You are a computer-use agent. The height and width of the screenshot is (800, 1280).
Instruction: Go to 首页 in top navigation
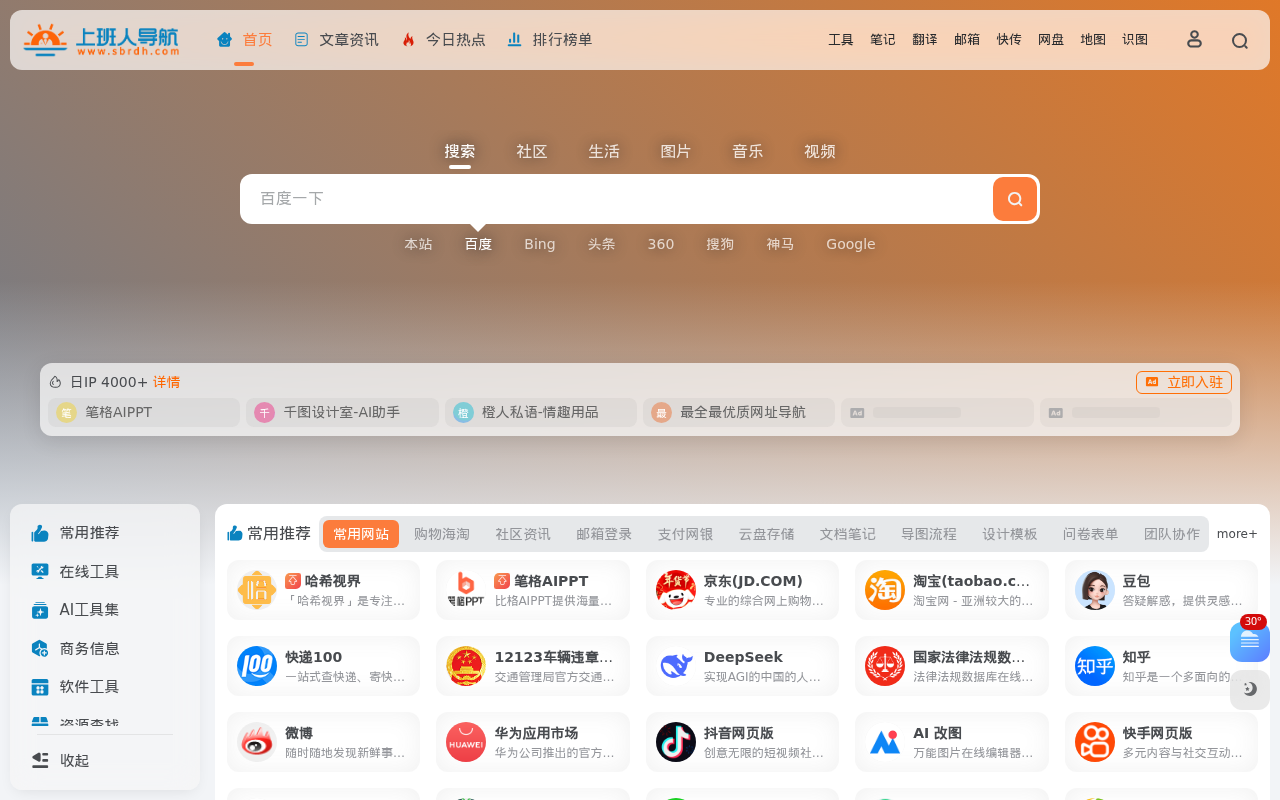tap(244, 40)
